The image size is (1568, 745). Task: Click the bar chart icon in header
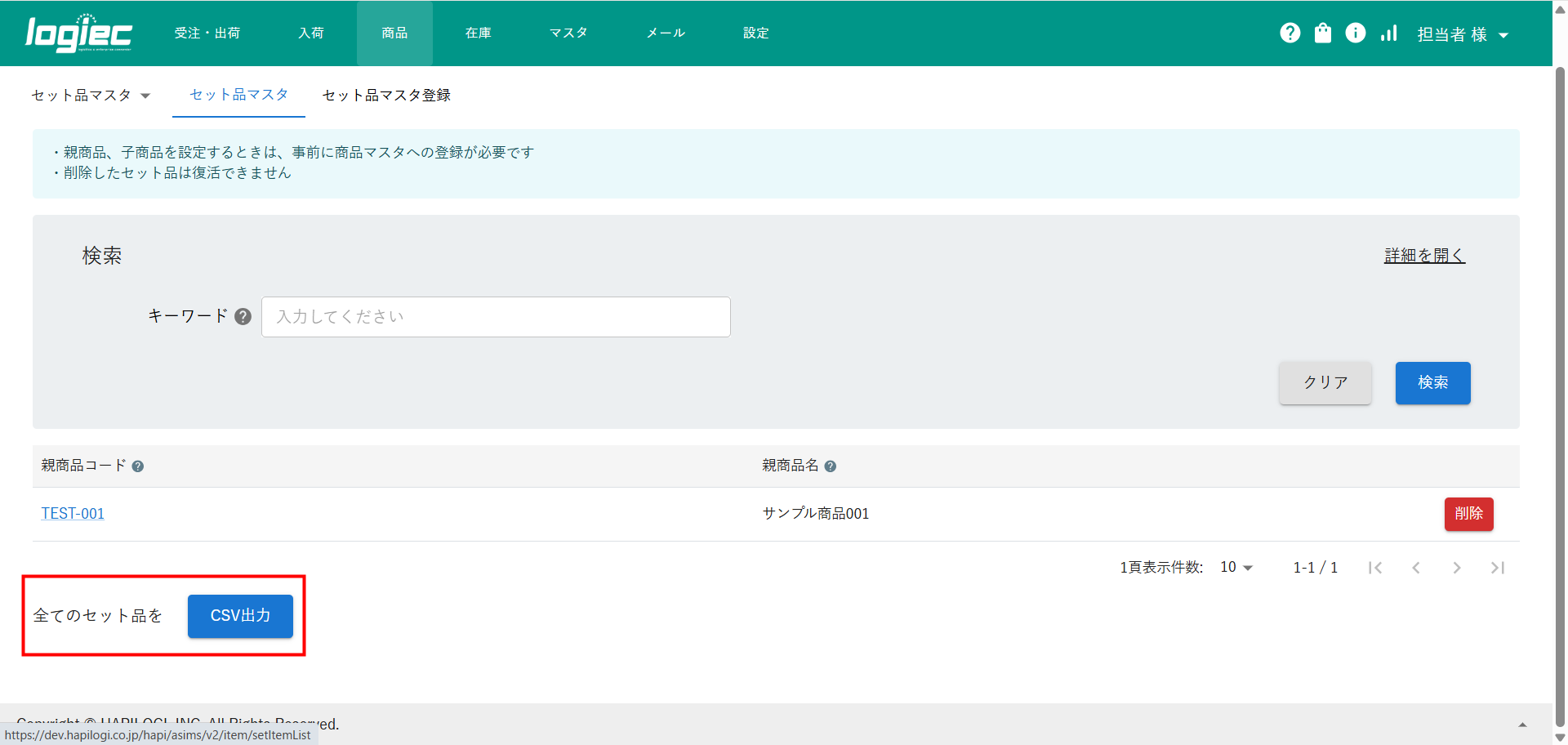coord(1388,33)
